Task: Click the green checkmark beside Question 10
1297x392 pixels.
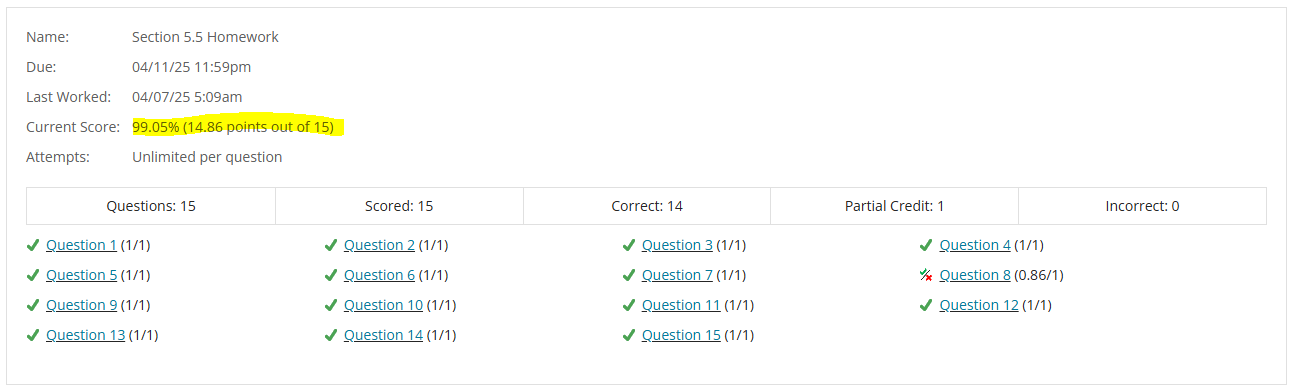Action: point(331,305)
